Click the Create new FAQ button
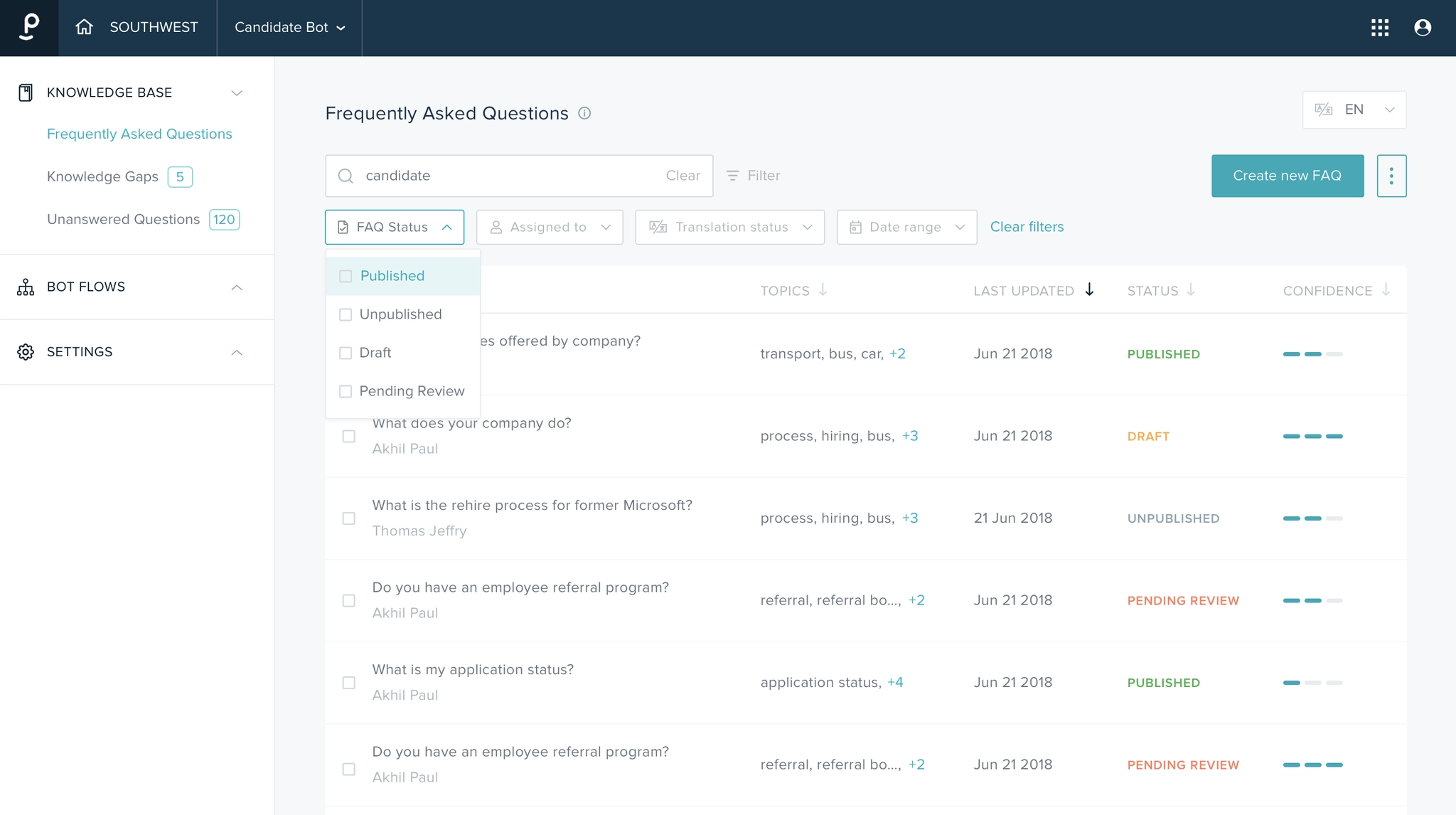 1288,176
